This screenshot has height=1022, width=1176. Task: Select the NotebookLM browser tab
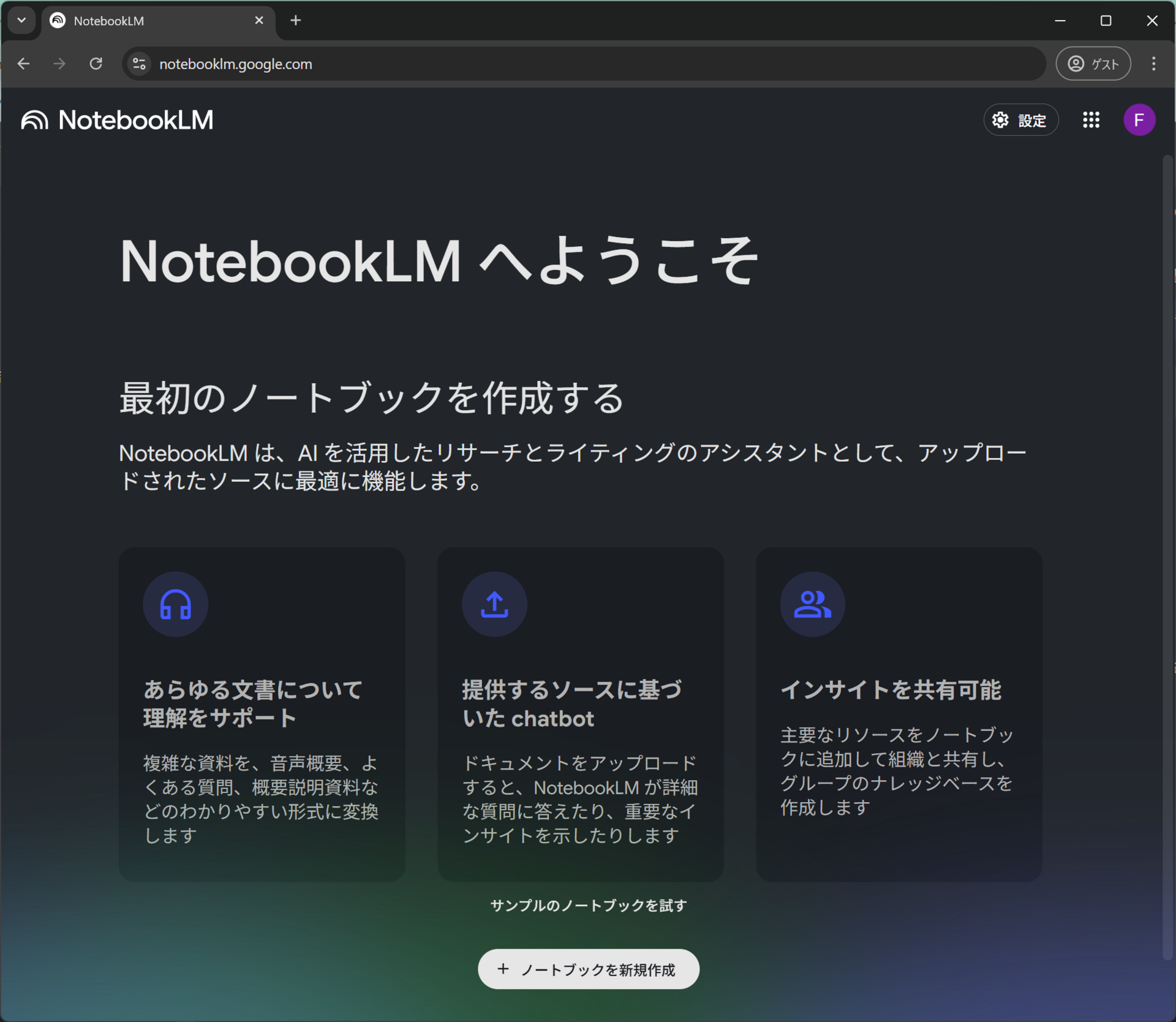(158, 21)
